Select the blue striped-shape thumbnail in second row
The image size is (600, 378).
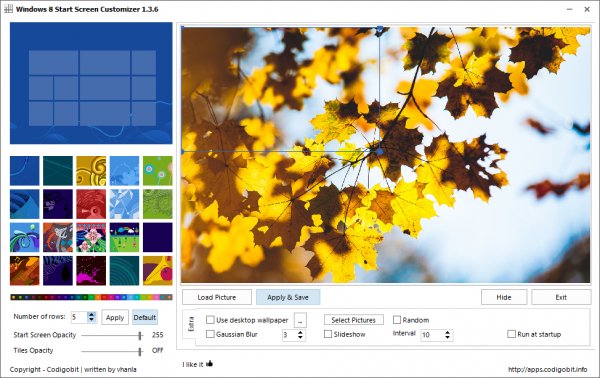point(24,204)
